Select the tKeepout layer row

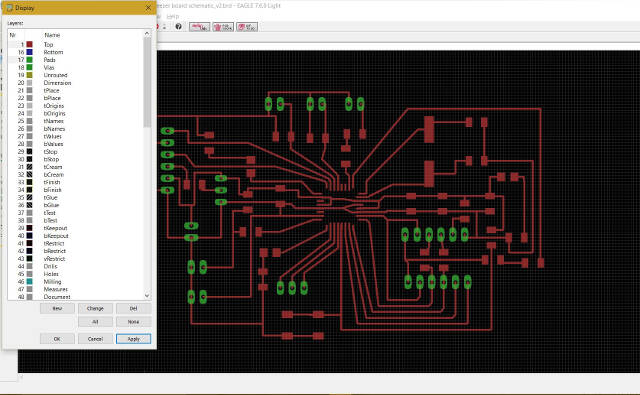(x=76, y=228)
